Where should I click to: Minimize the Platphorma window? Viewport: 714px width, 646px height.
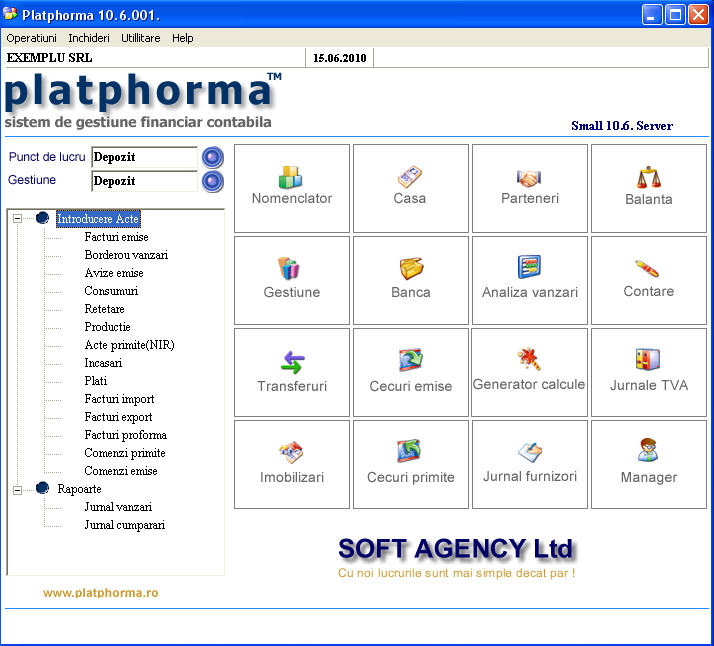point(652,15)
